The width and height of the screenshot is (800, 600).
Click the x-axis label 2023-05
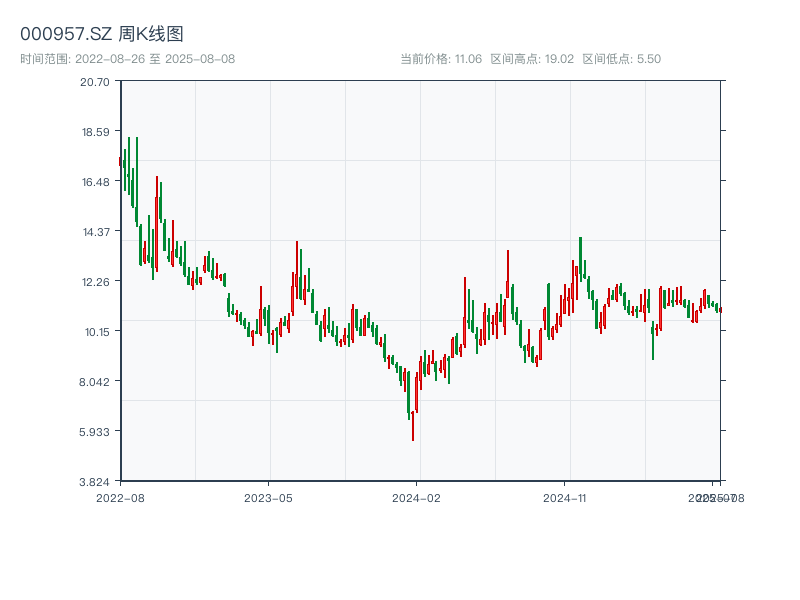pos(268,498)
